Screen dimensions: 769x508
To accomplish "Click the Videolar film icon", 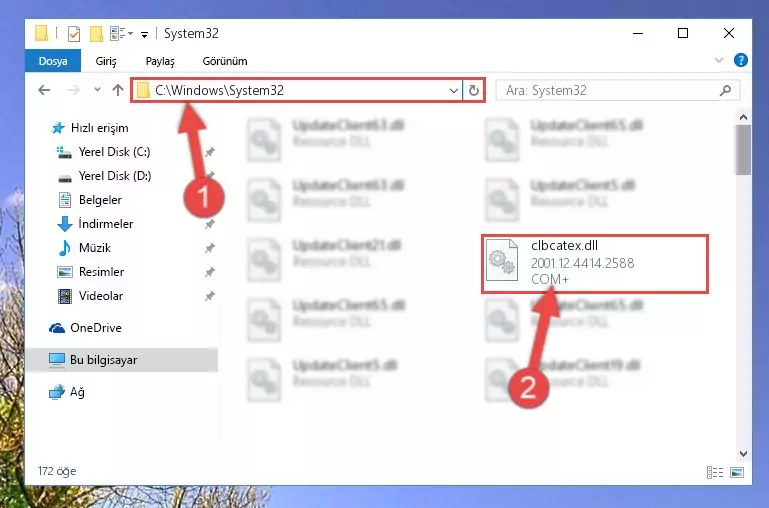I will (x=65, y=296).
